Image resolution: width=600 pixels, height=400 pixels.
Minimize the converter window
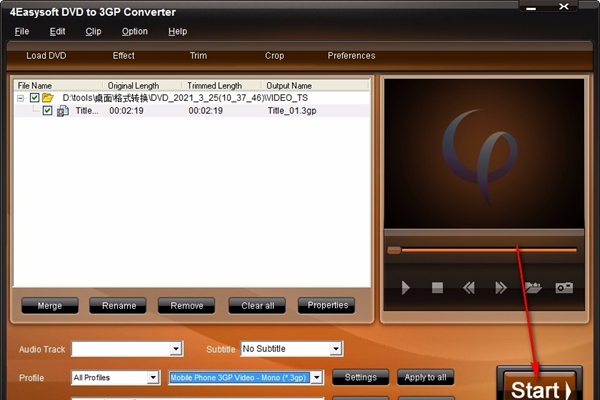(x=531, y=7)
